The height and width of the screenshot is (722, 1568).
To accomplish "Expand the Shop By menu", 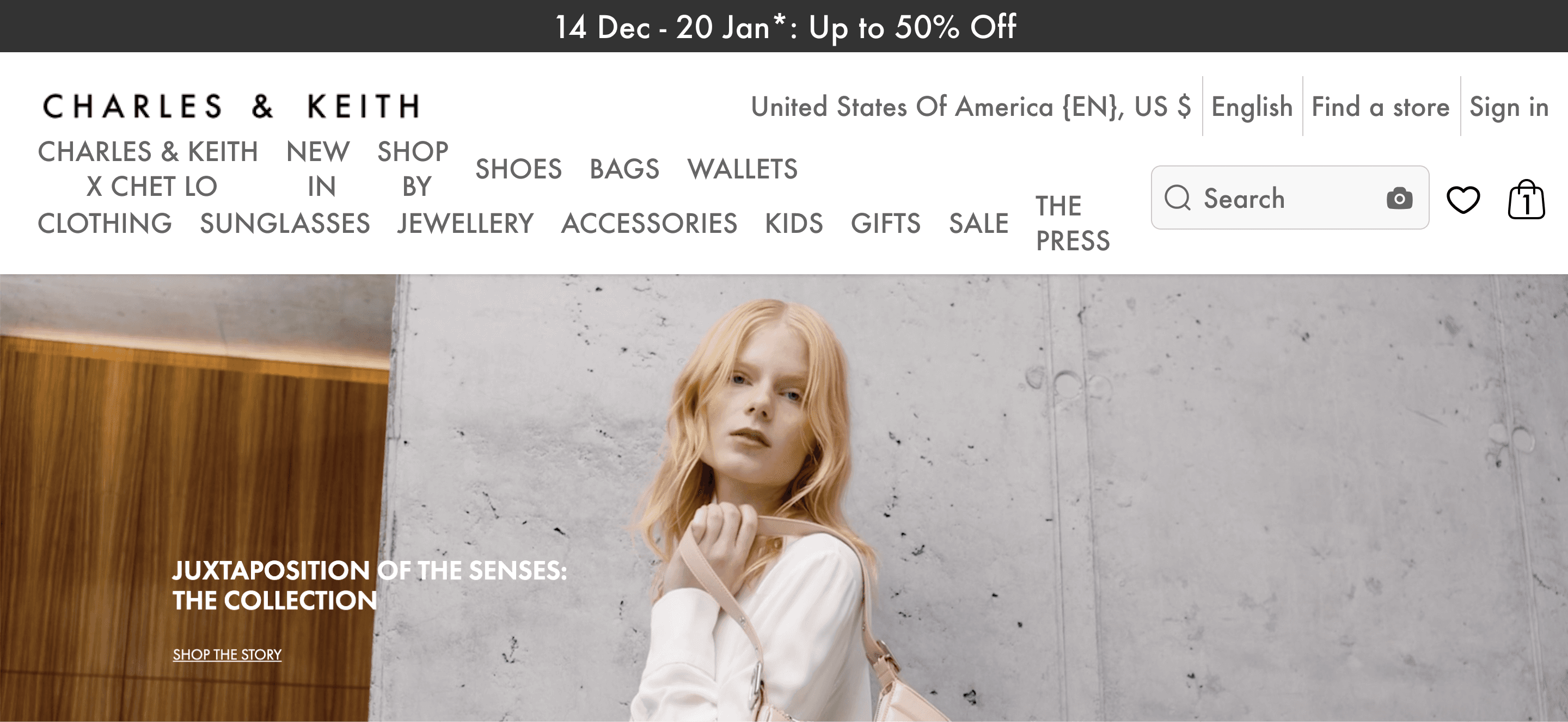I will click(413, 169).
